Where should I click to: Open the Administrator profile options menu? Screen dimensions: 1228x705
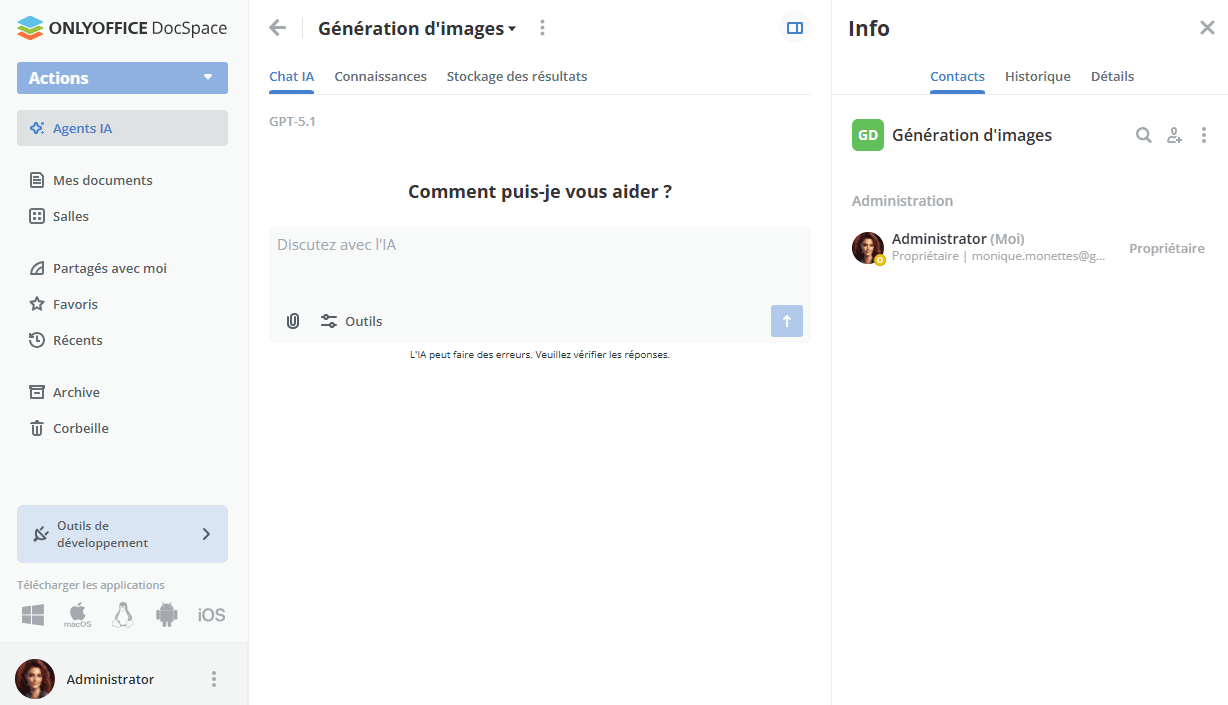pos(213,679)
